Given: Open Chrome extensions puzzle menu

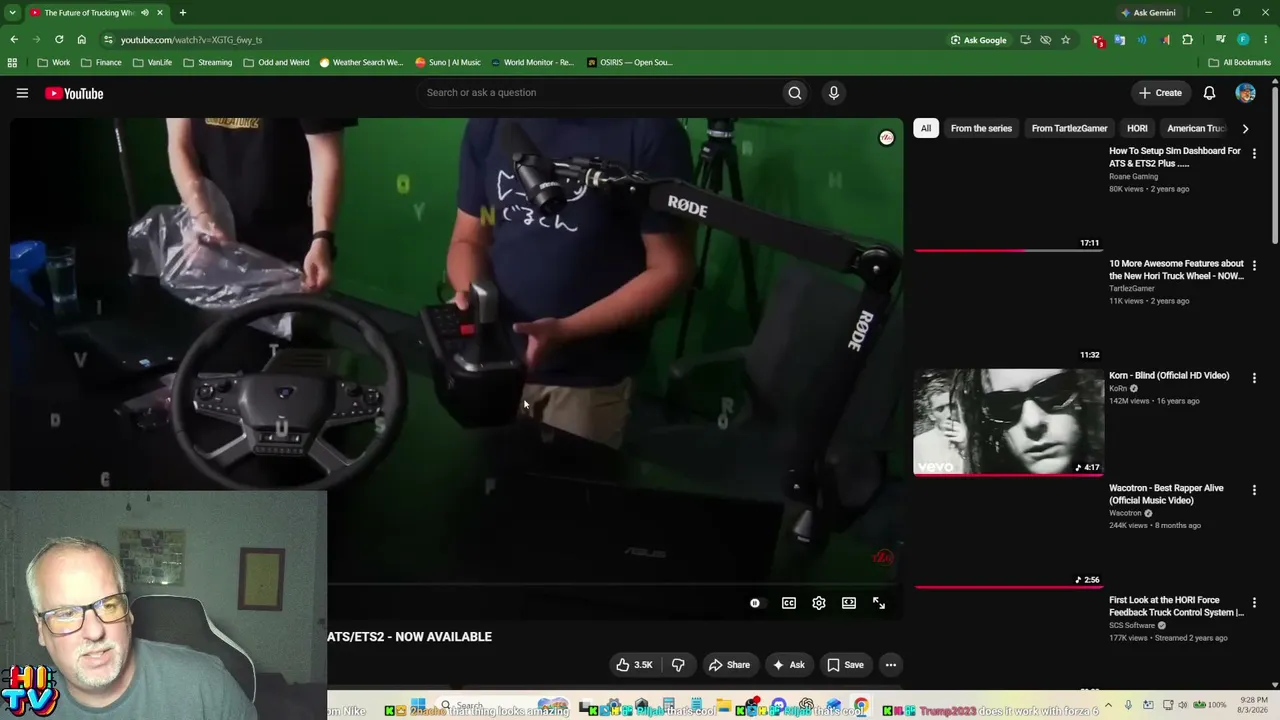Looking at the screenshot, I should click(1188, 40).
